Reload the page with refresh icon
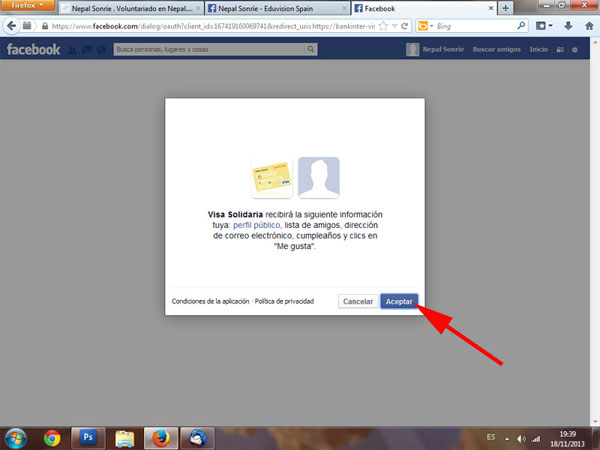The width and height of the screenshot is (600, 450). point(404,26)
